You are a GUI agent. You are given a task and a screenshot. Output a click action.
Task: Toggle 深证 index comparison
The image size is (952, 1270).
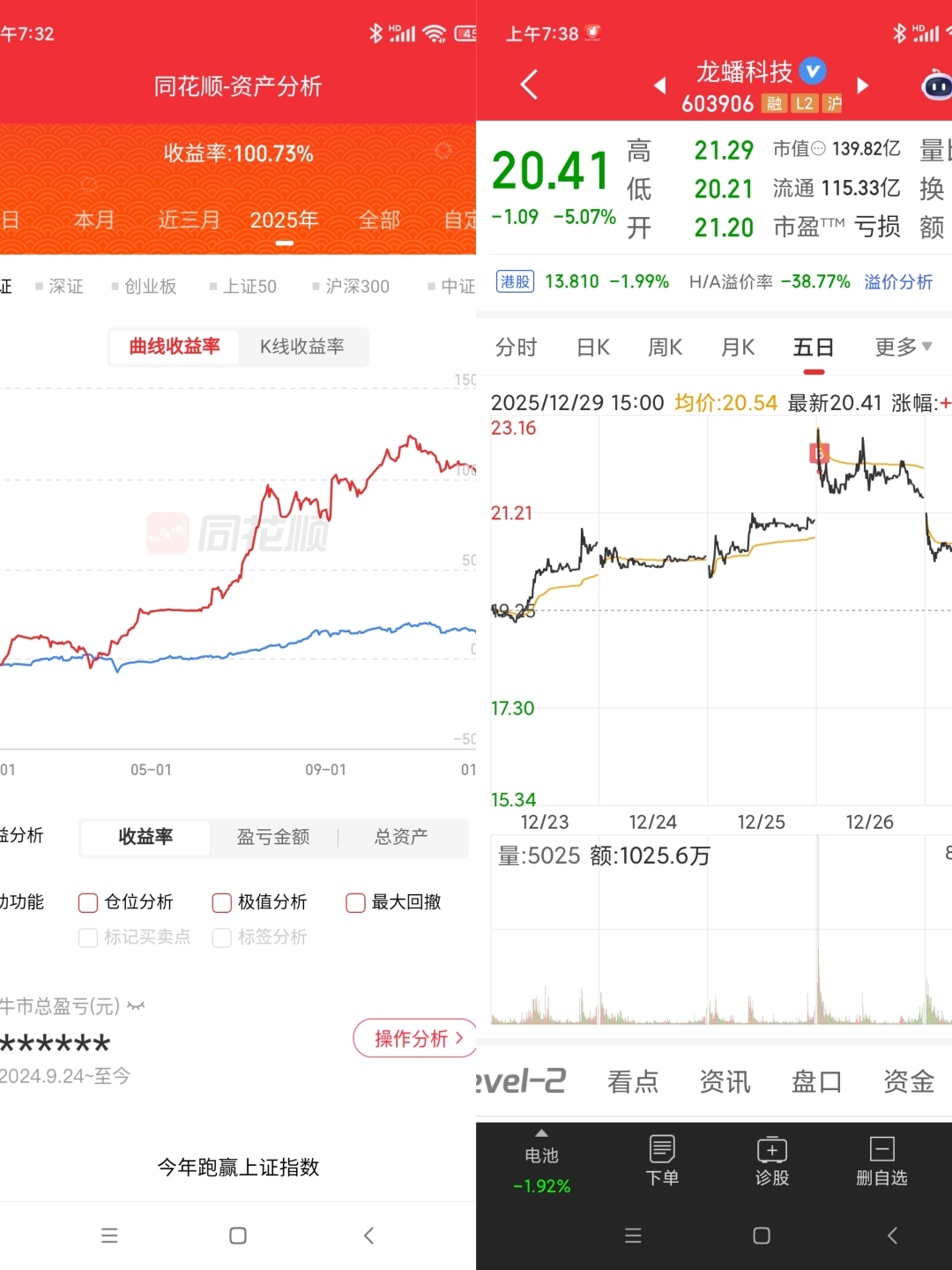click(59, 287)
